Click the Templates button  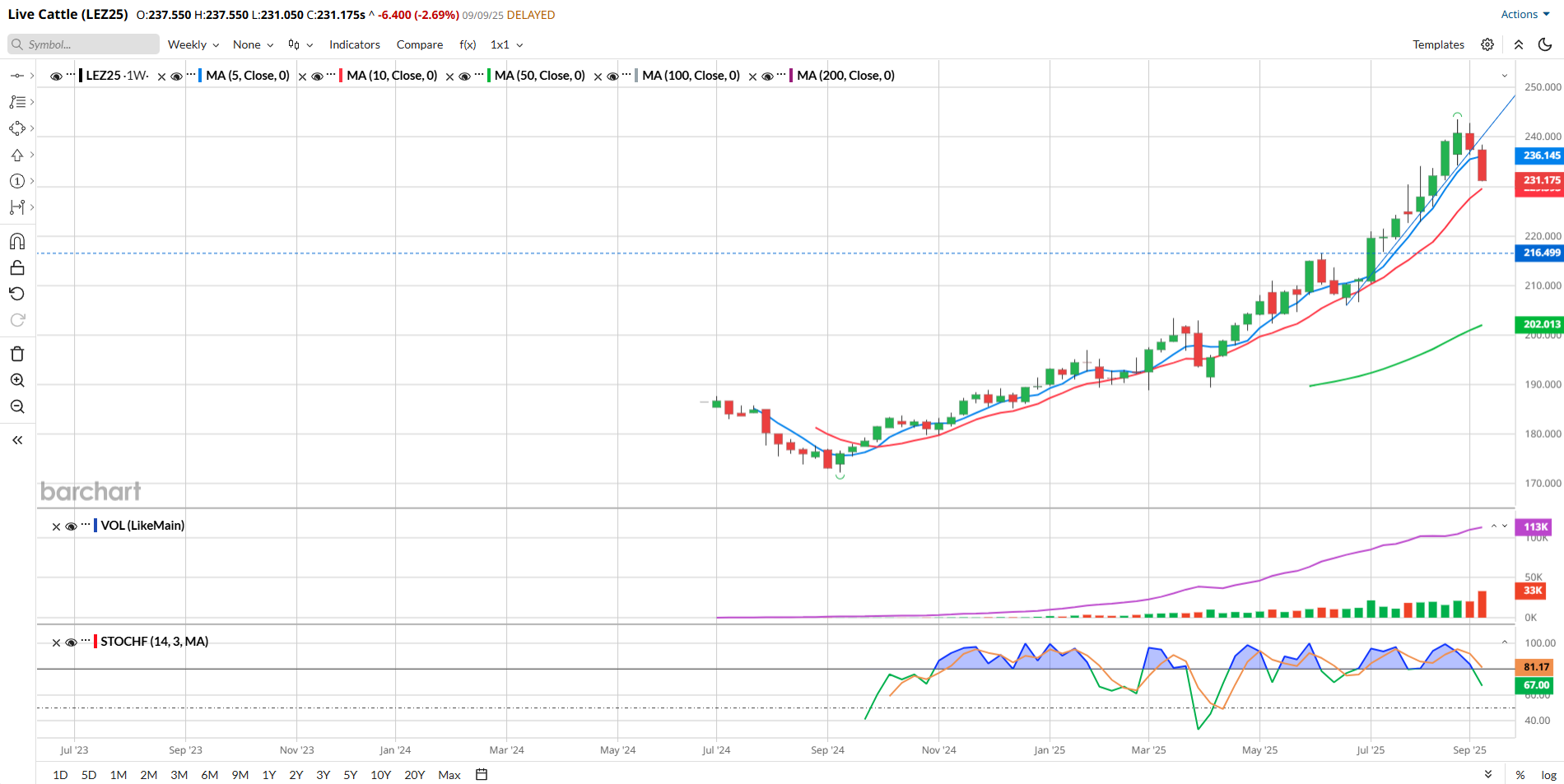1438,44
